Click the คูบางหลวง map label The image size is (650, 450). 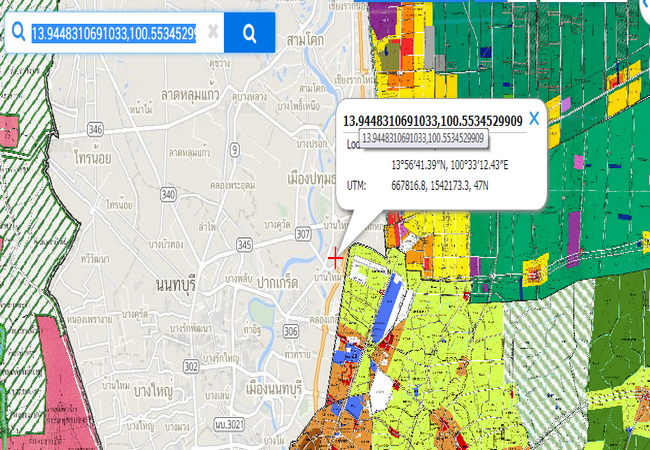coord(250,97)
